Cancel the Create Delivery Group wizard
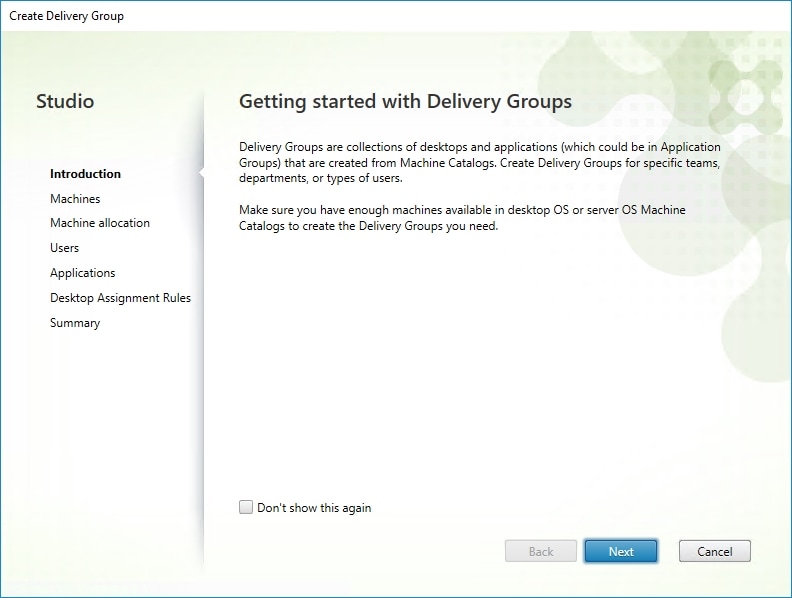This screenshot has height=598, width=792. 714,551
